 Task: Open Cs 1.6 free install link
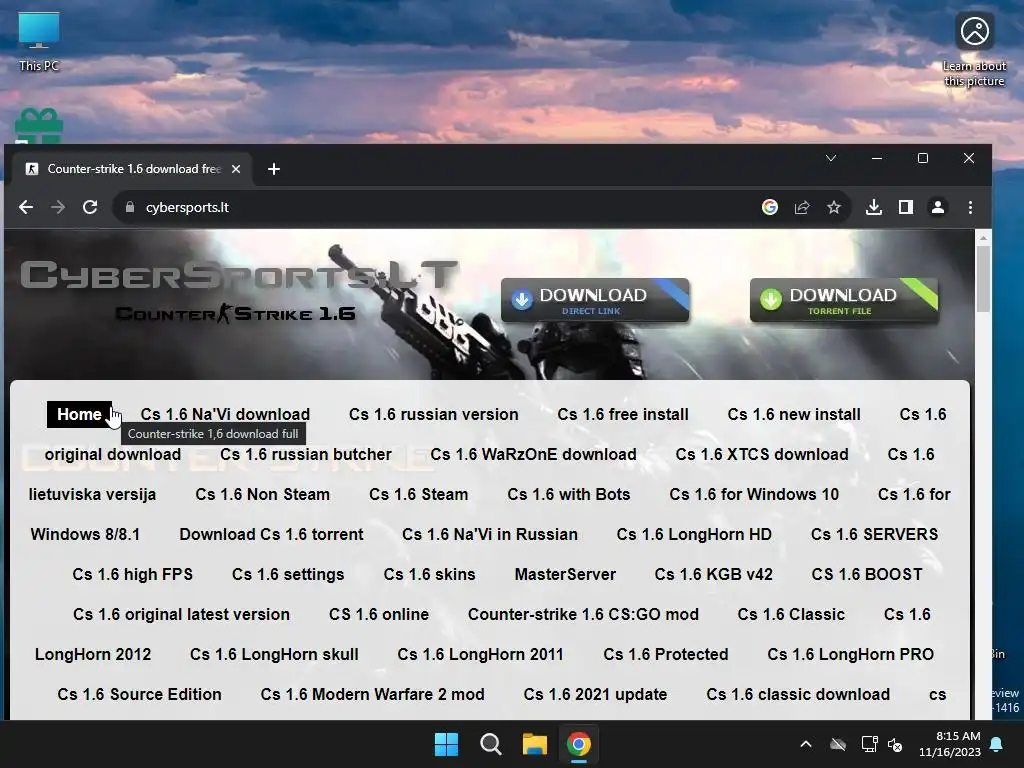pyautogui.click(x=623, y=414)
